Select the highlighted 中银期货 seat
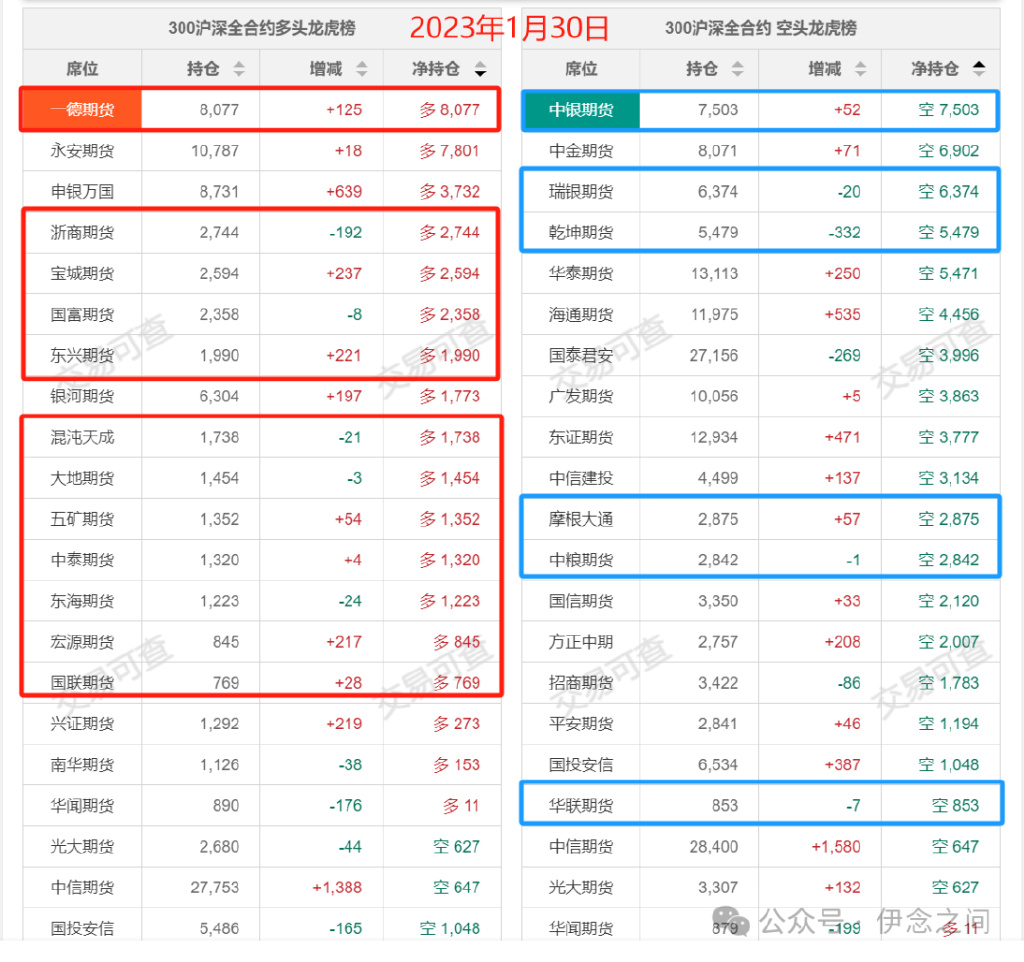Viewport: 1024px width, 962px height. click(581, 110)
